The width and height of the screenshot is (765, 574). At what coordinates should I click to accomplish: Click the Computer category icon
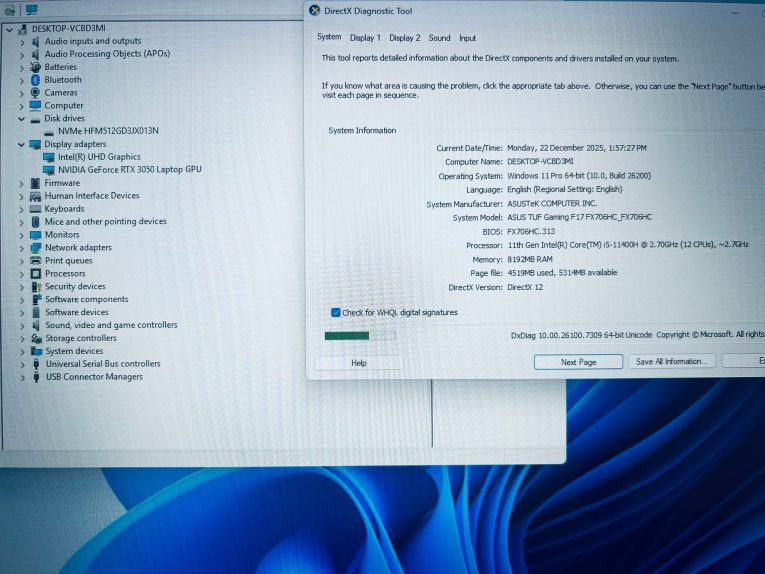coord(35,105)
